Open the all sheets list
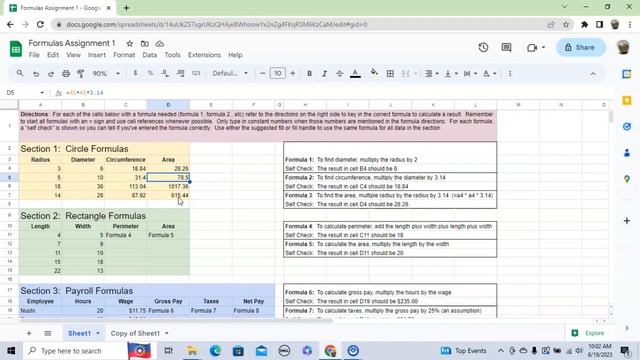 pyautogui.click(x=48, y=333)
